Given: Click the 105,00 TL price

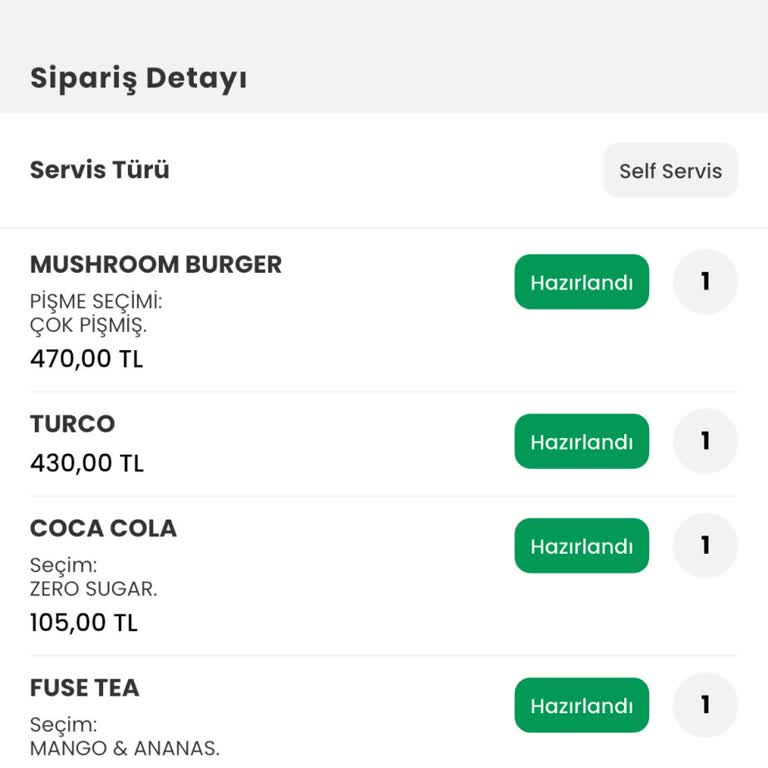Looking at the screenshot, I should point(84,623).
